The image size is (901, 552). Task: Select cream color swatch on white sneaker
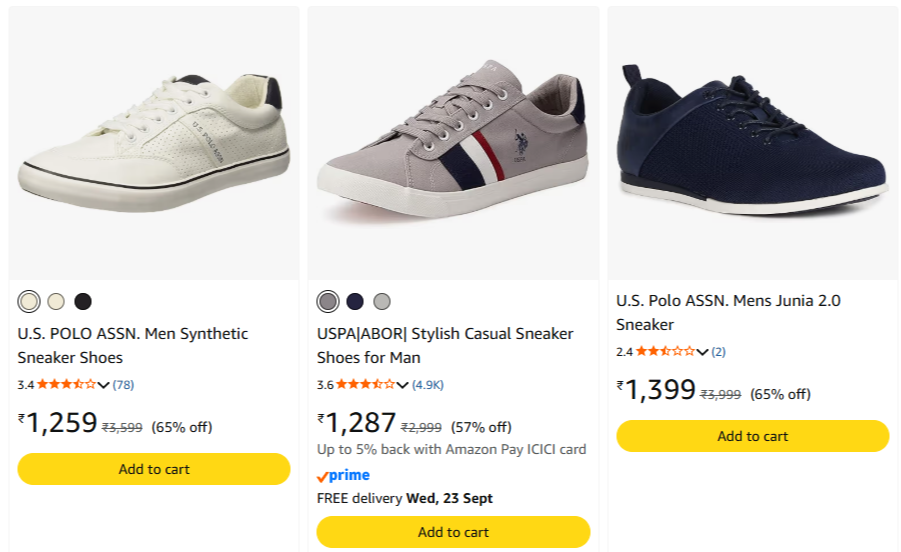click(x=56, y=302)
